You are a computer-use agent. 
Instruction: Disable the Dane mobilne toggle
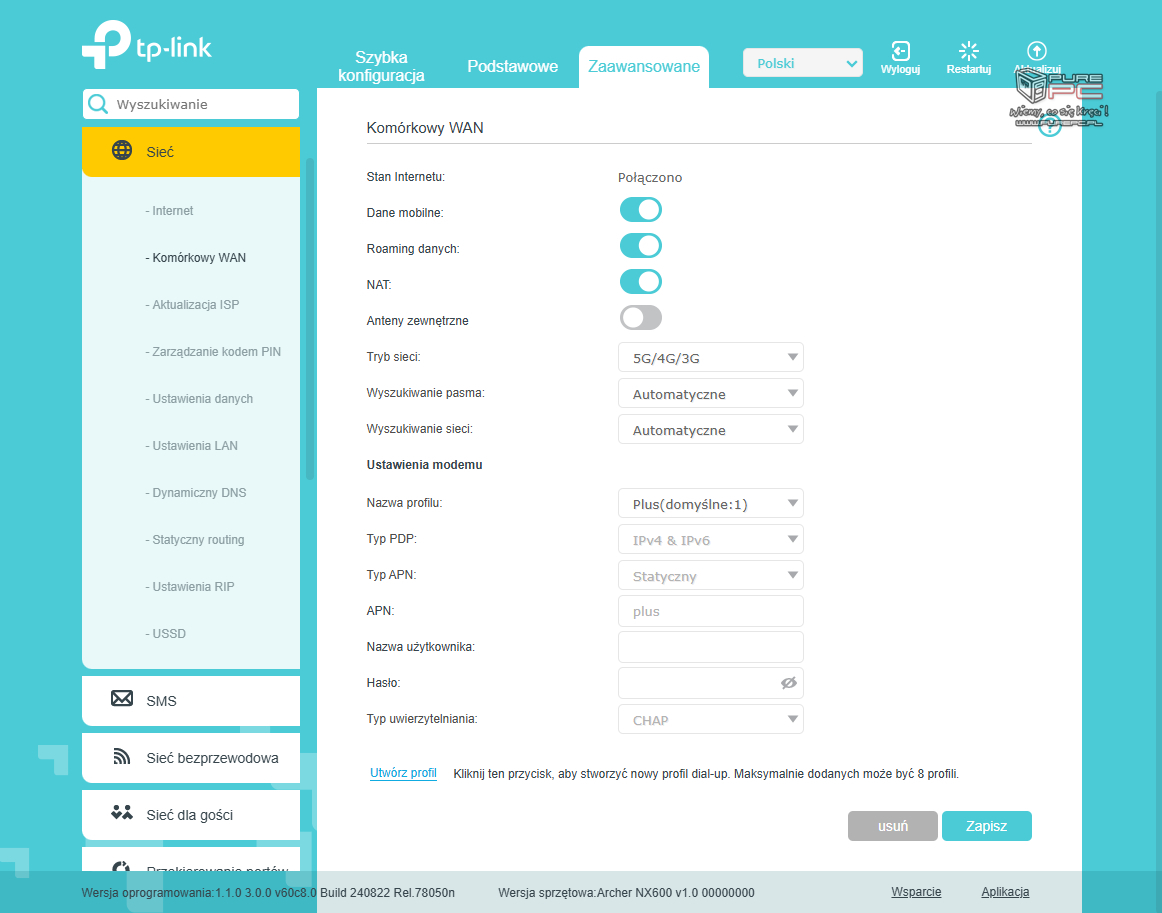click(640, 209)
